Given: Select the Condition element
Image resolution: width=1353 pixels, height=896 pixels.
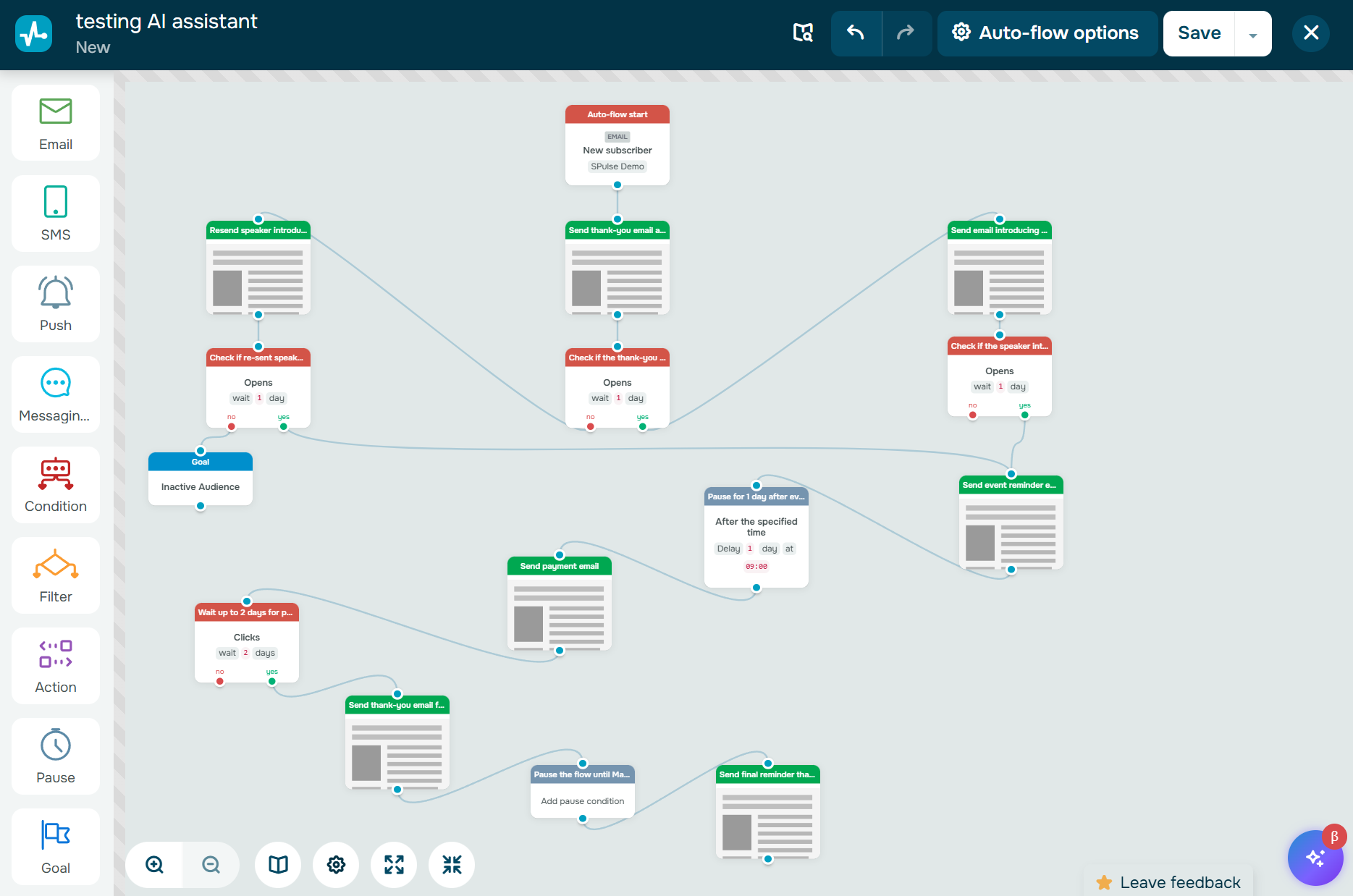Looking at the screenshot, I should [55, 485].
